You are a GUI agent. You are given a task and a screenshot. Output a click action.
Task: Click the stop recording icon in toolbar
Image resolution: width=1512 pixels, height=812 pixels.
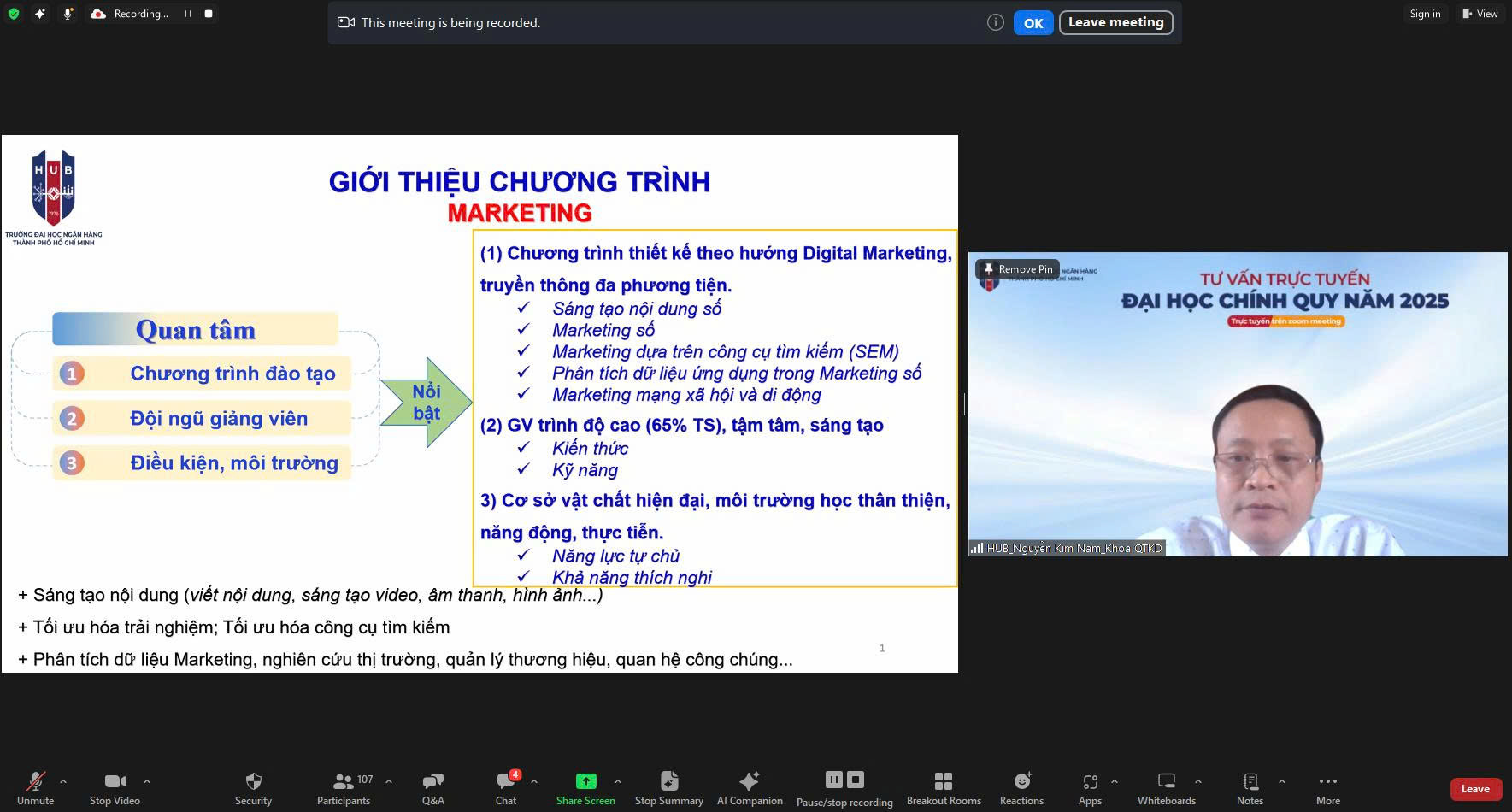pos(856,780)
